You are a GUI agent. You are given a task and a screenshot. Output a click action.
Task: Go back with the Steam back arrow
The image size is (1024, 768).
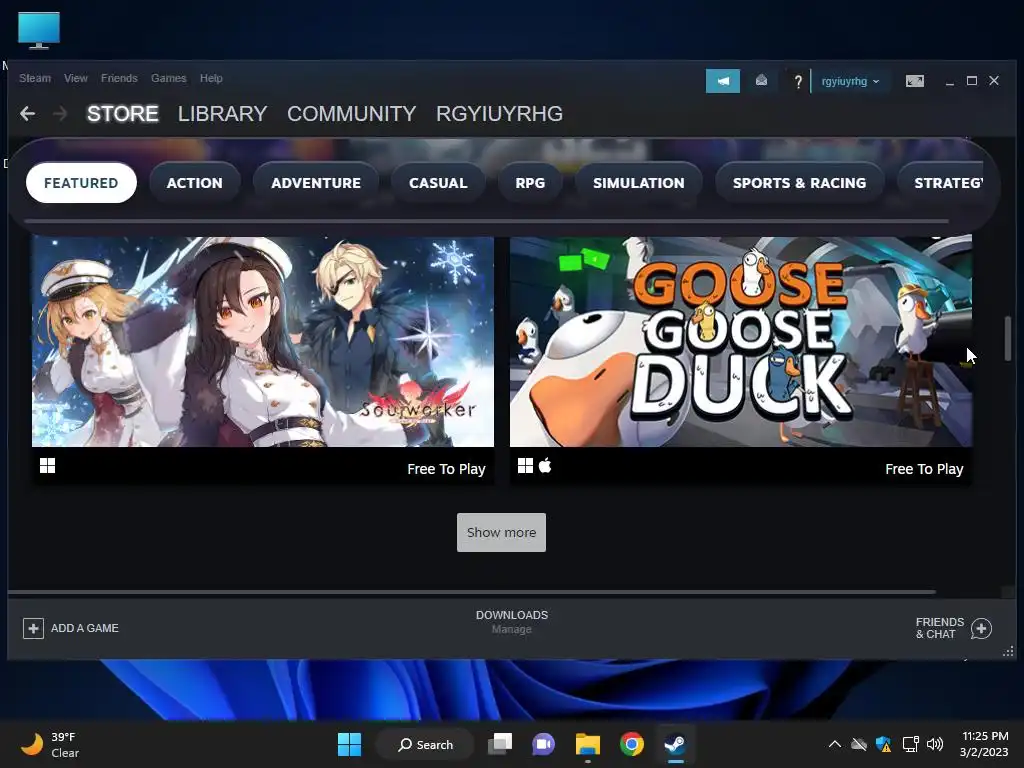[27, 114]
